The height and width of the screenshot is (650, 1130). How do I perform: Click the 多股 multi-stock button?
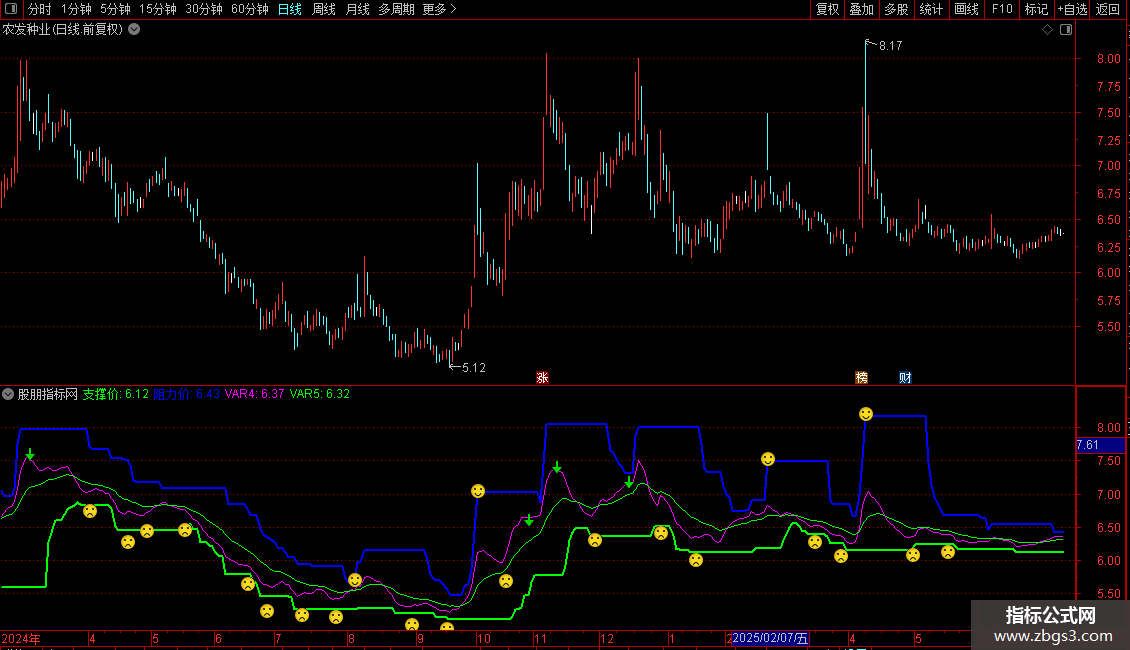coord(896,9)
